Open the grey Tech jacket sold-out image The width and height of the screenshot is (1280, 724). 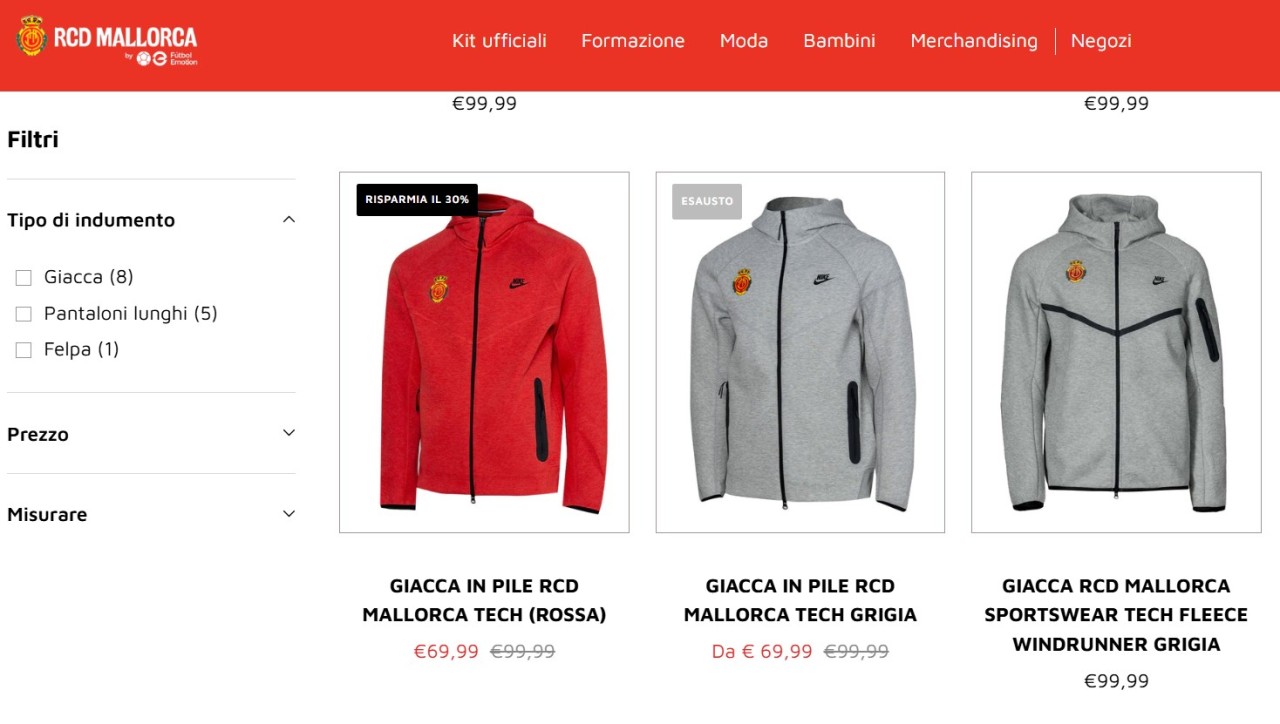click(x=800, y=352)
